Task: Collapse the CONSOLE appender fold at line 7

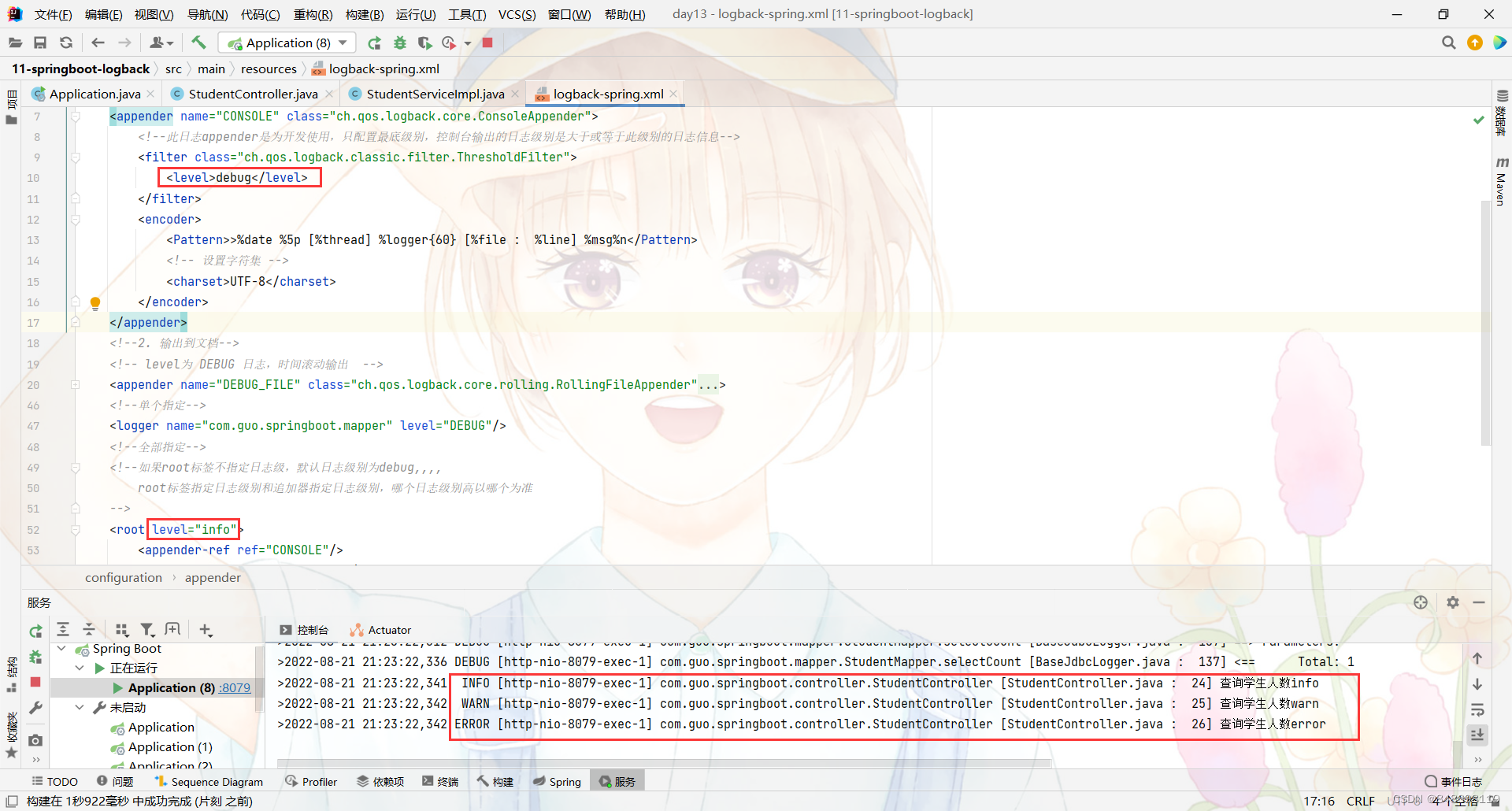Action: click(76, 117)
